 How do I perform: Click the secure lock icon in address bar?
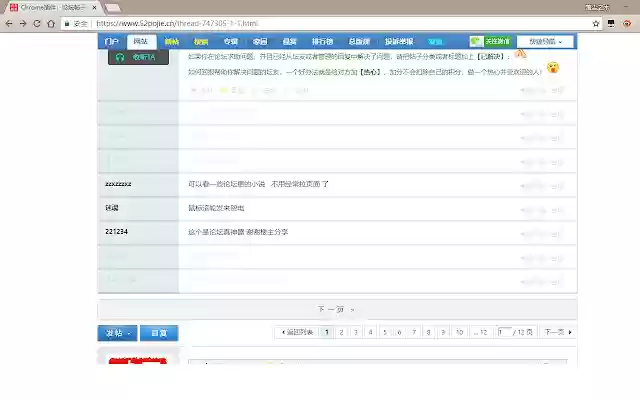(x=67, y=24)
